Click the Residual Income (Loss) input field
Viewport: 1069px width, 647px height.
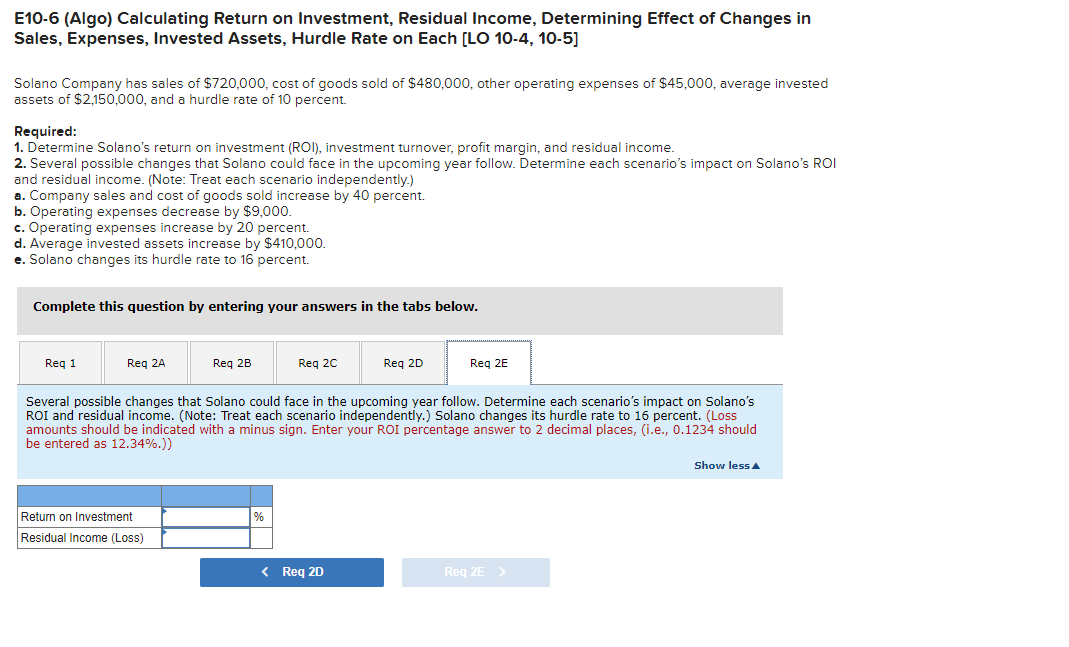pyautogui.click(x=206, y=537)
